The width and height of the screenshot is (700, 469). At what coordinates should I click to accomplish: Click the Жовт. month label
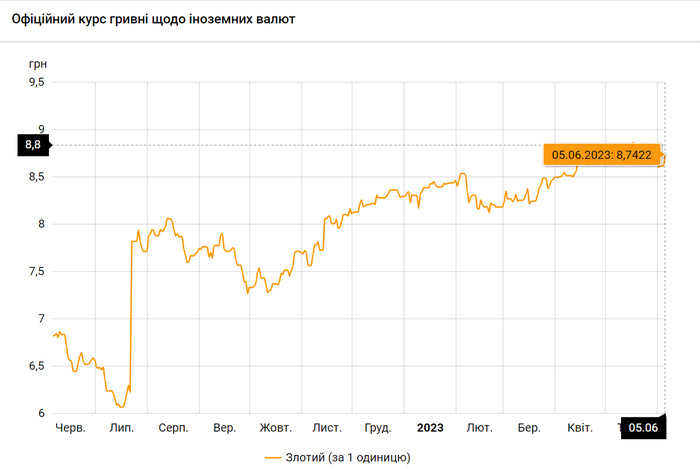[276, 428]
